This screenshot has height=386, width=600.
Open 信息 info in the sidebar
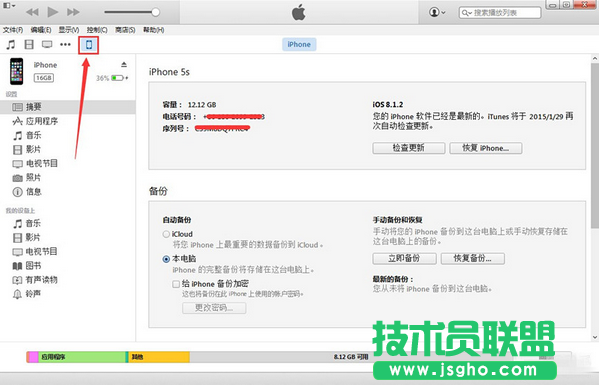(27, 192)
